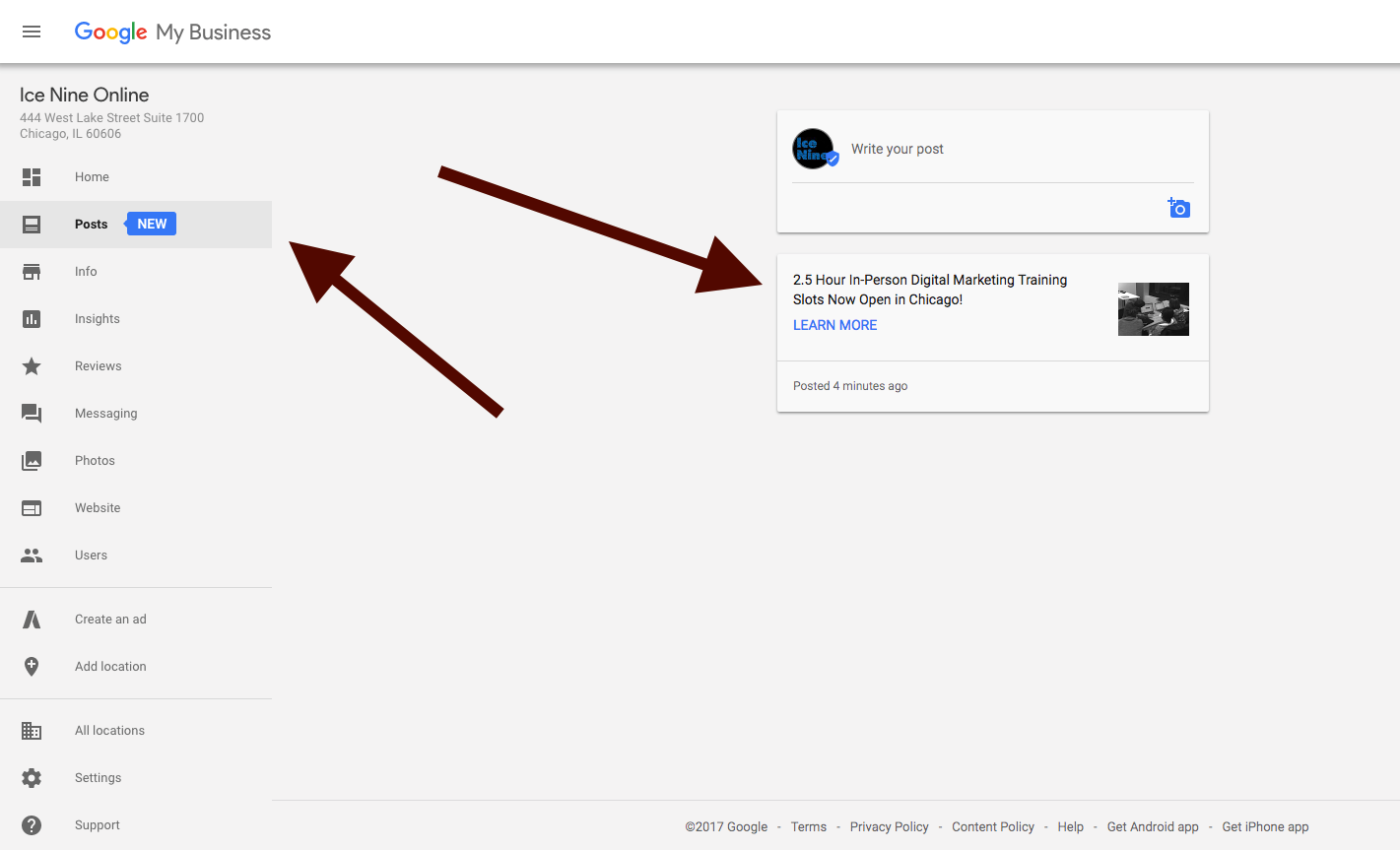Viewport: 1400px width, 850px height.
Task: Click the Home dashboard icon
Action: pos(32,177)
